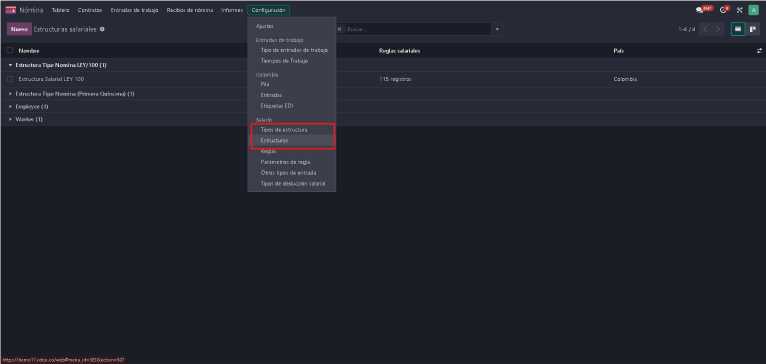766x364 pixels.
Task: Open the activities clock icon
Action: tap(724, 10)
